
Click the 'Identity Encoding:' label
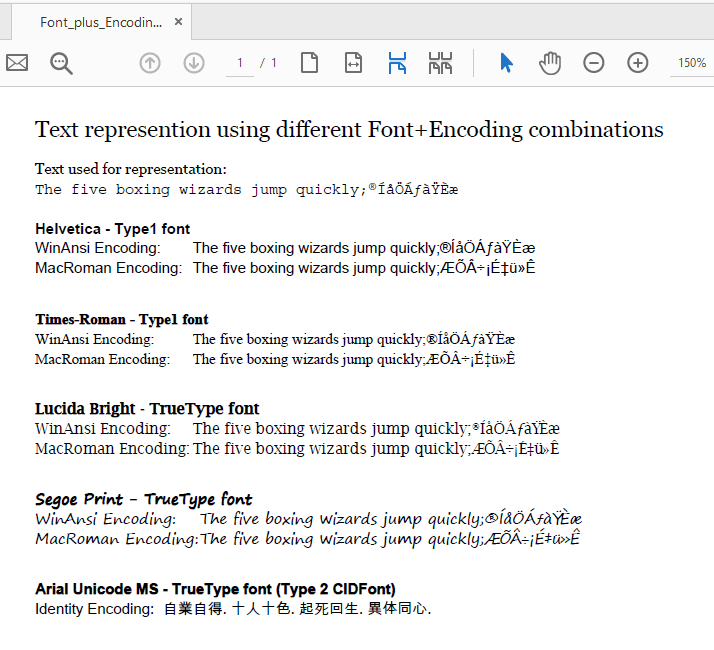coord(95,609)
